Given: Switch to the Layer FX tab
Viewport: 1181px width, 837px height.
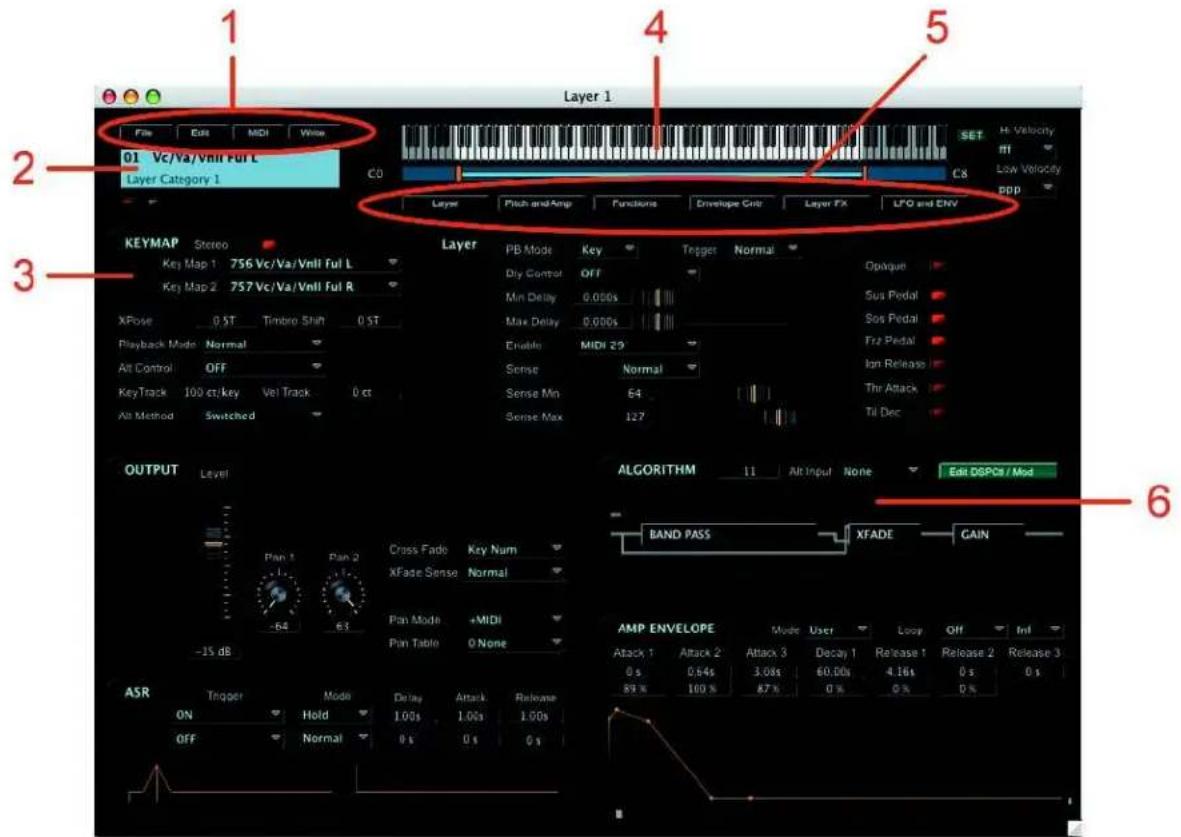Looking at the screenshot, I should 825,203.
